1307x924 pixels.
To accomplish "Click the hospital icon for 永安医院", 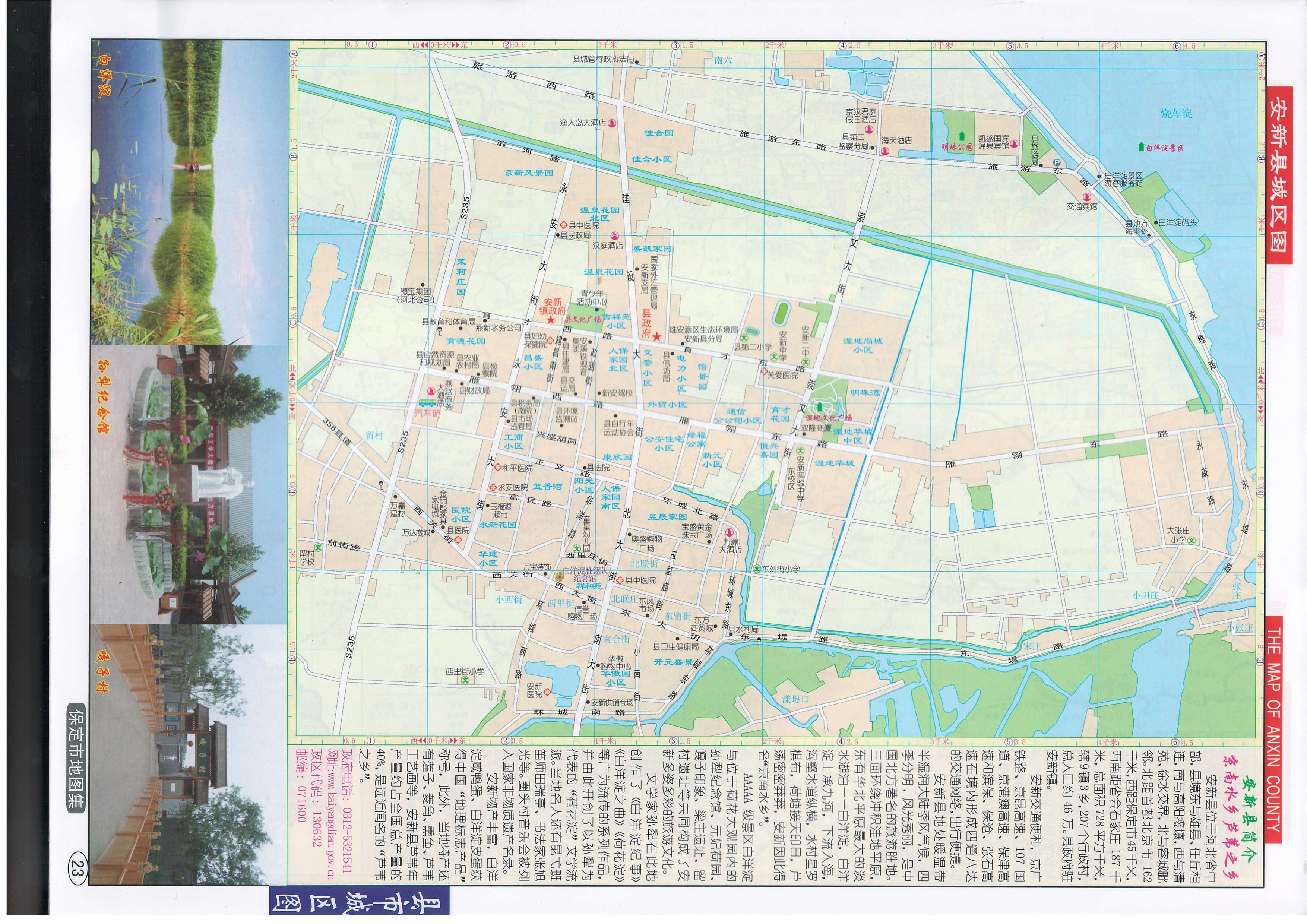I will [x=493, y=487].
